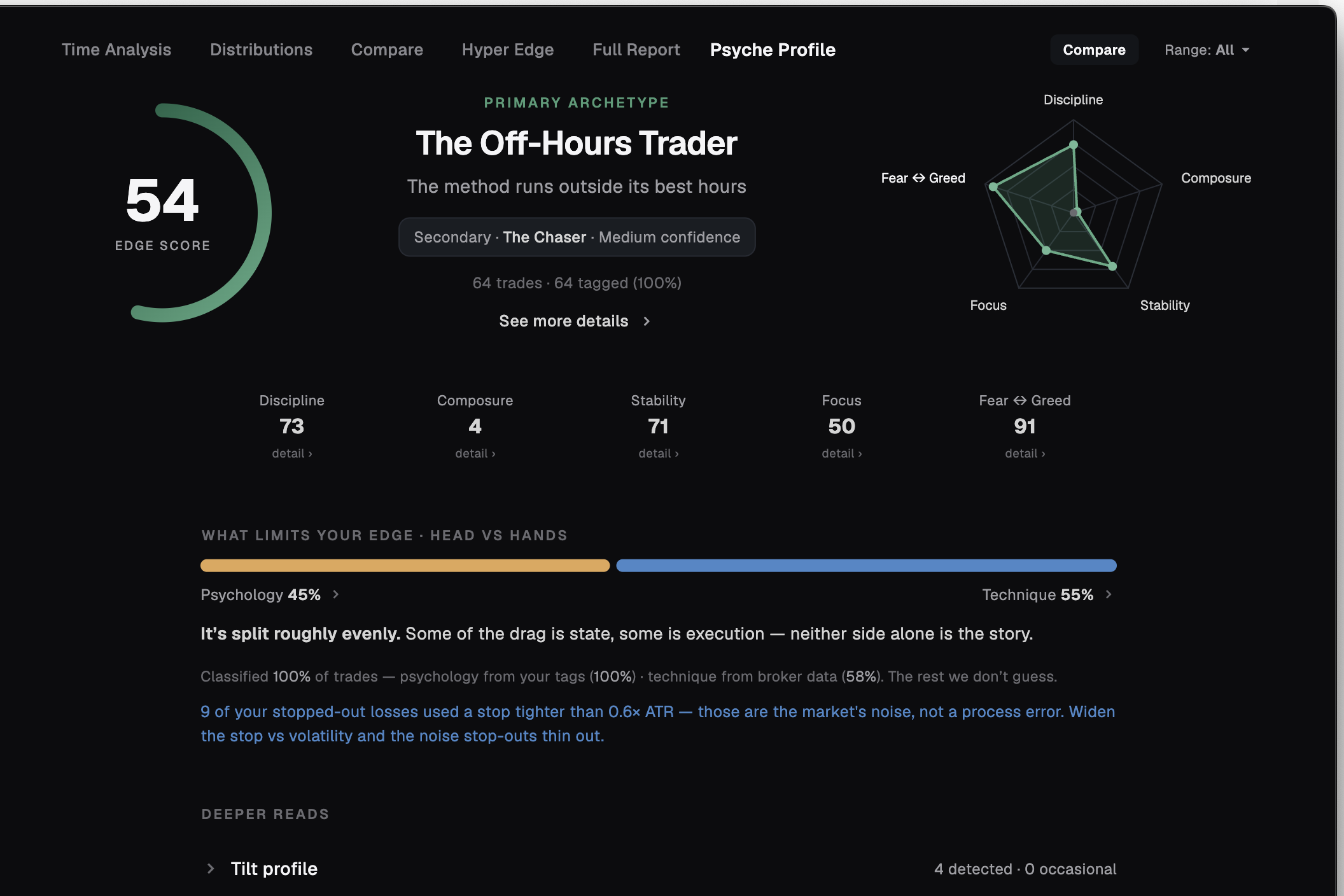Open Fear ⇔ Greed detail link
1344x896 pixels.
pos(1025,453)
